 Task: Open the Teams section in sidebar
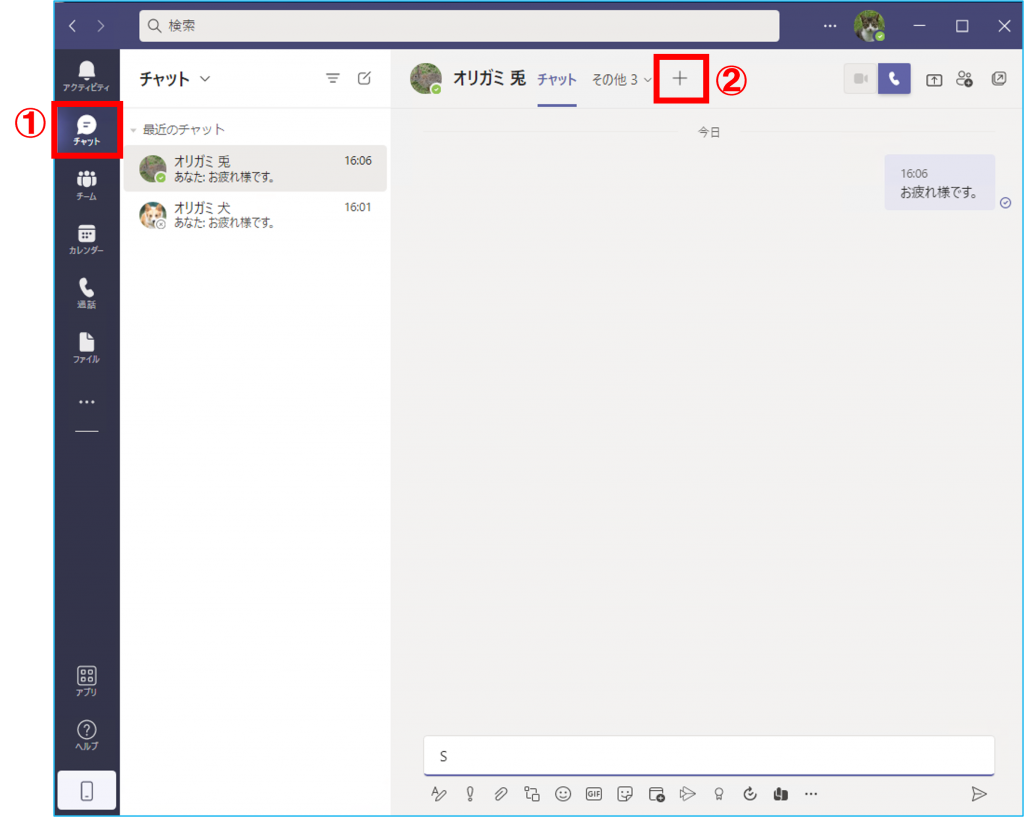(86, 184)
